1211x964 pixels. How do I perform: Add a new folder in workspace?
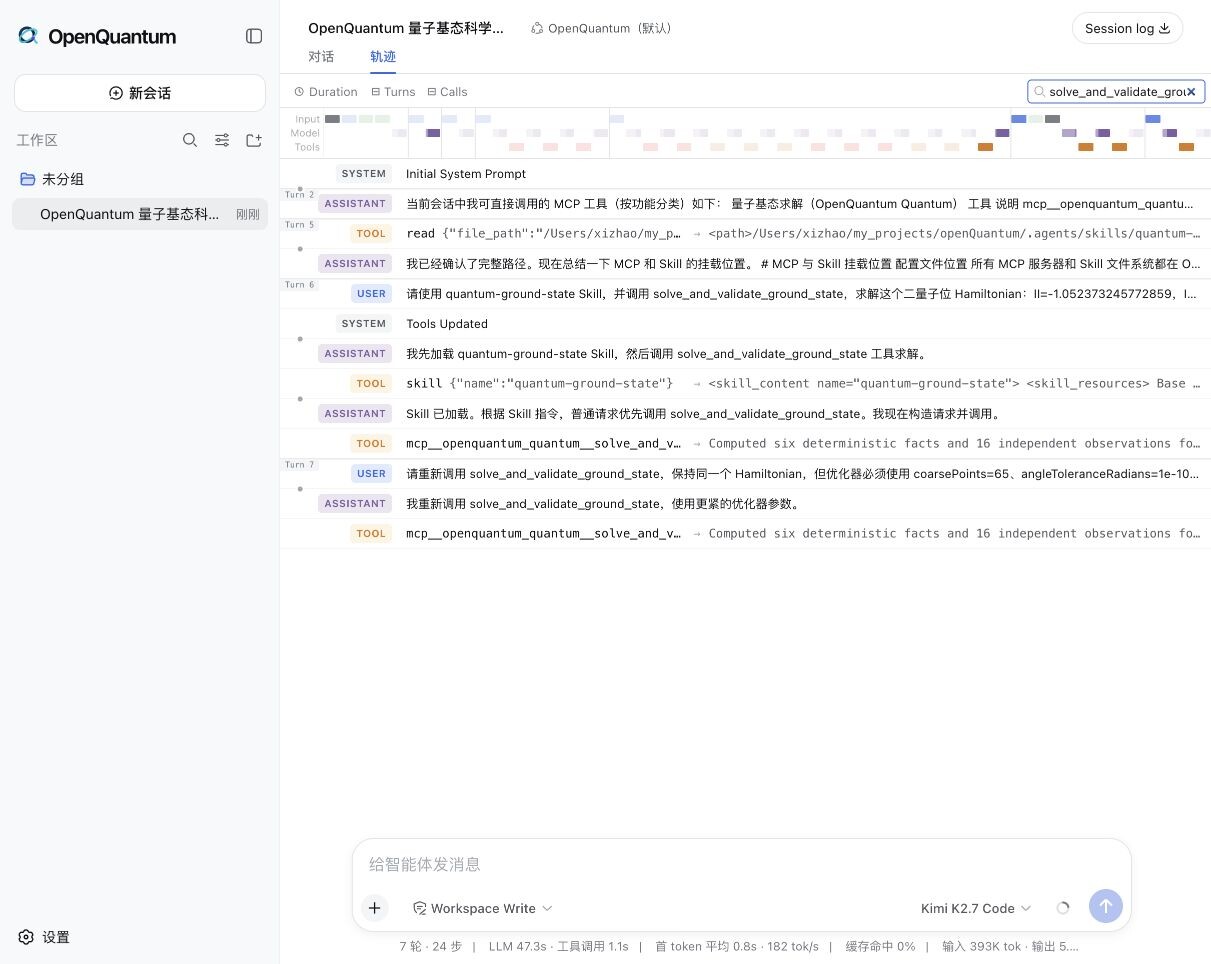254,140
